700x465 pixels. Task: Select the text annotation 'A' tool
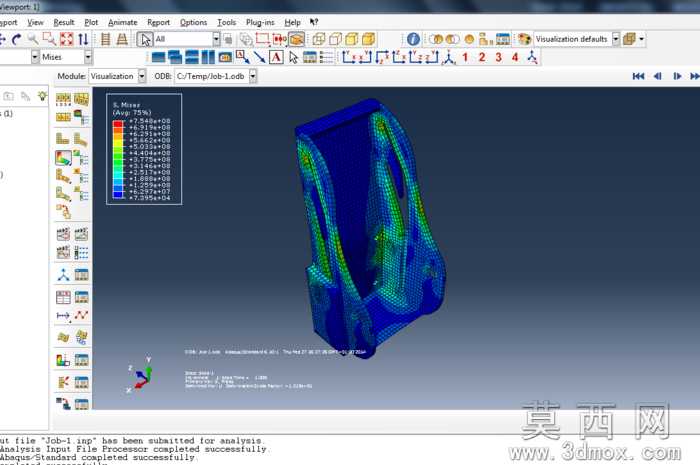276,57
